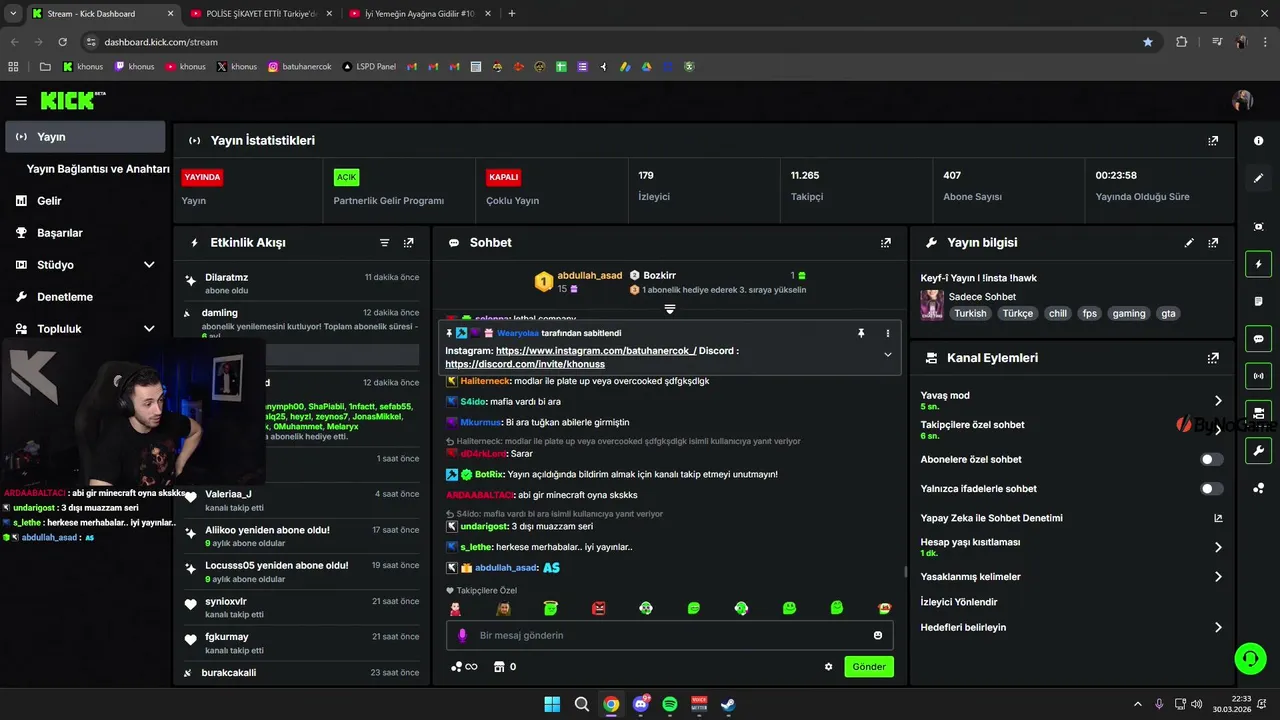1280x720 pixels.
Task: Click the gaming stream tag
Action: click(1129, 313)
